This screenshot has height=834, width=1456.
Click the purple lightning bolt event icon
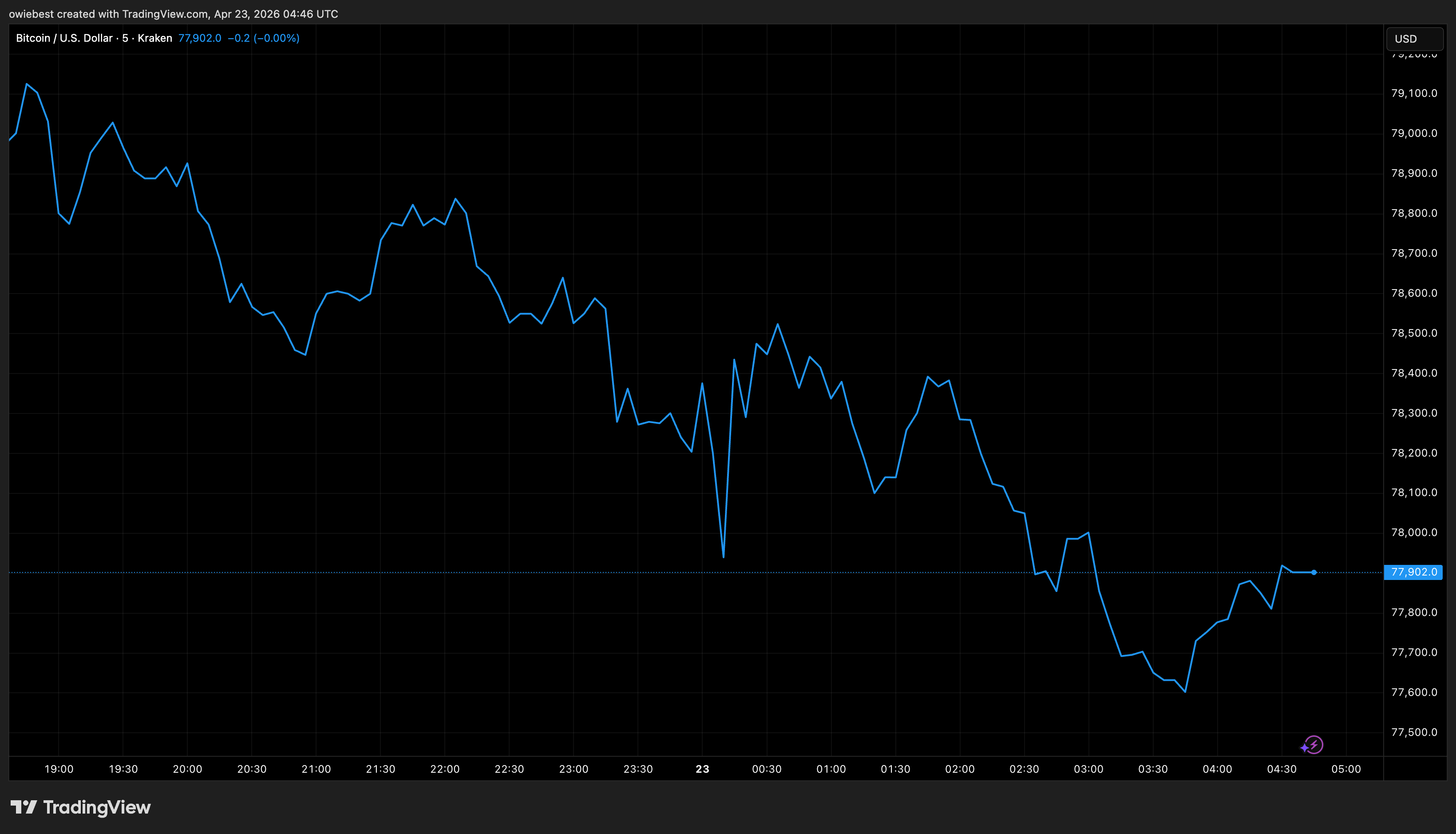(1314, 745)
